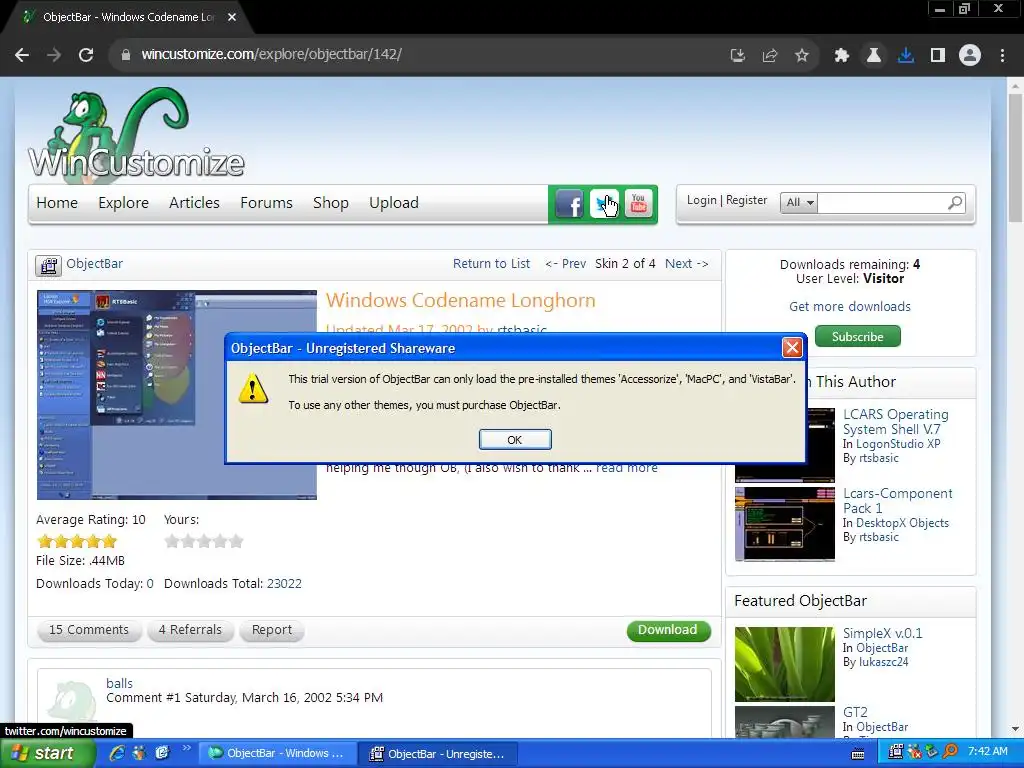Reload the page with the refresh icon
The image size is (1024, 768).
(x=86, y=55)
